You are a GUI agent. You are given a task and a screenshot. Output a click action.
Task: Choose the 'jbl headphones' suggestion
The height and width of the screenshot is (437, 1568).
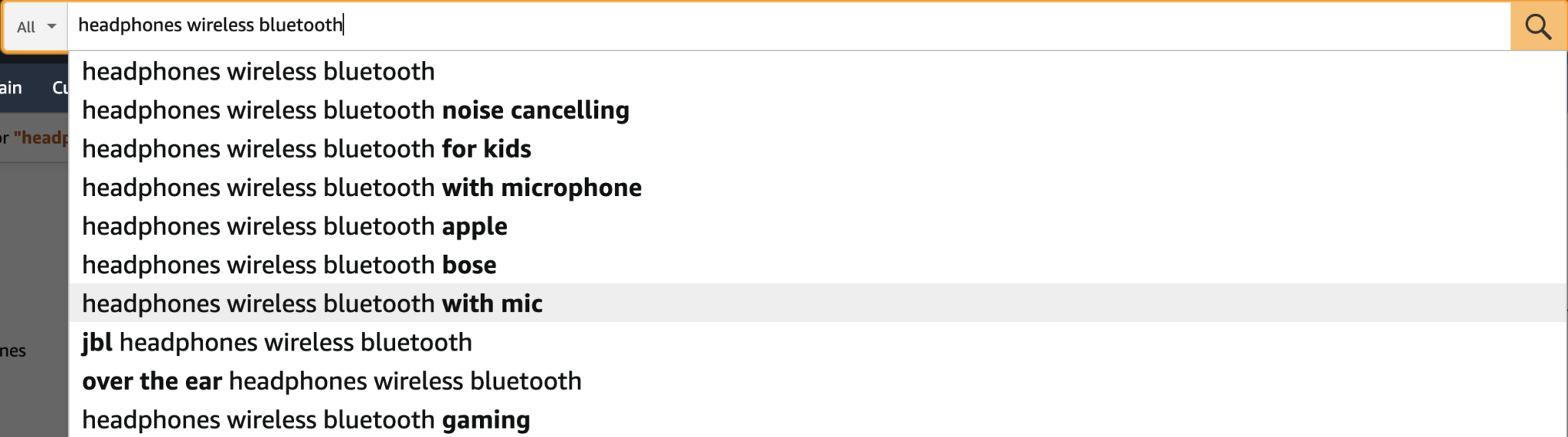pyautogui.click(x=817, y=342)
